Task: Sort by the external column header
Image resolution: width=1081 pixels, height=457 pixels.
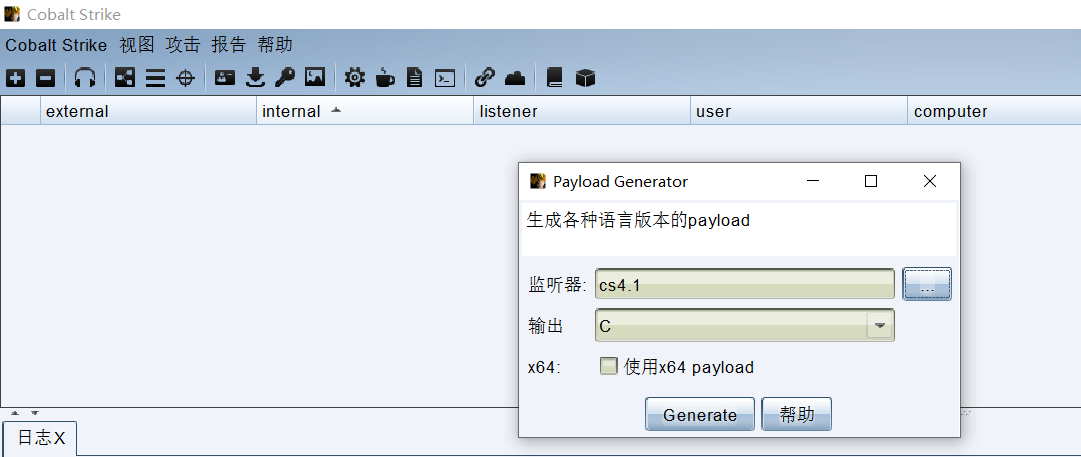Action: tap(148, 111)
